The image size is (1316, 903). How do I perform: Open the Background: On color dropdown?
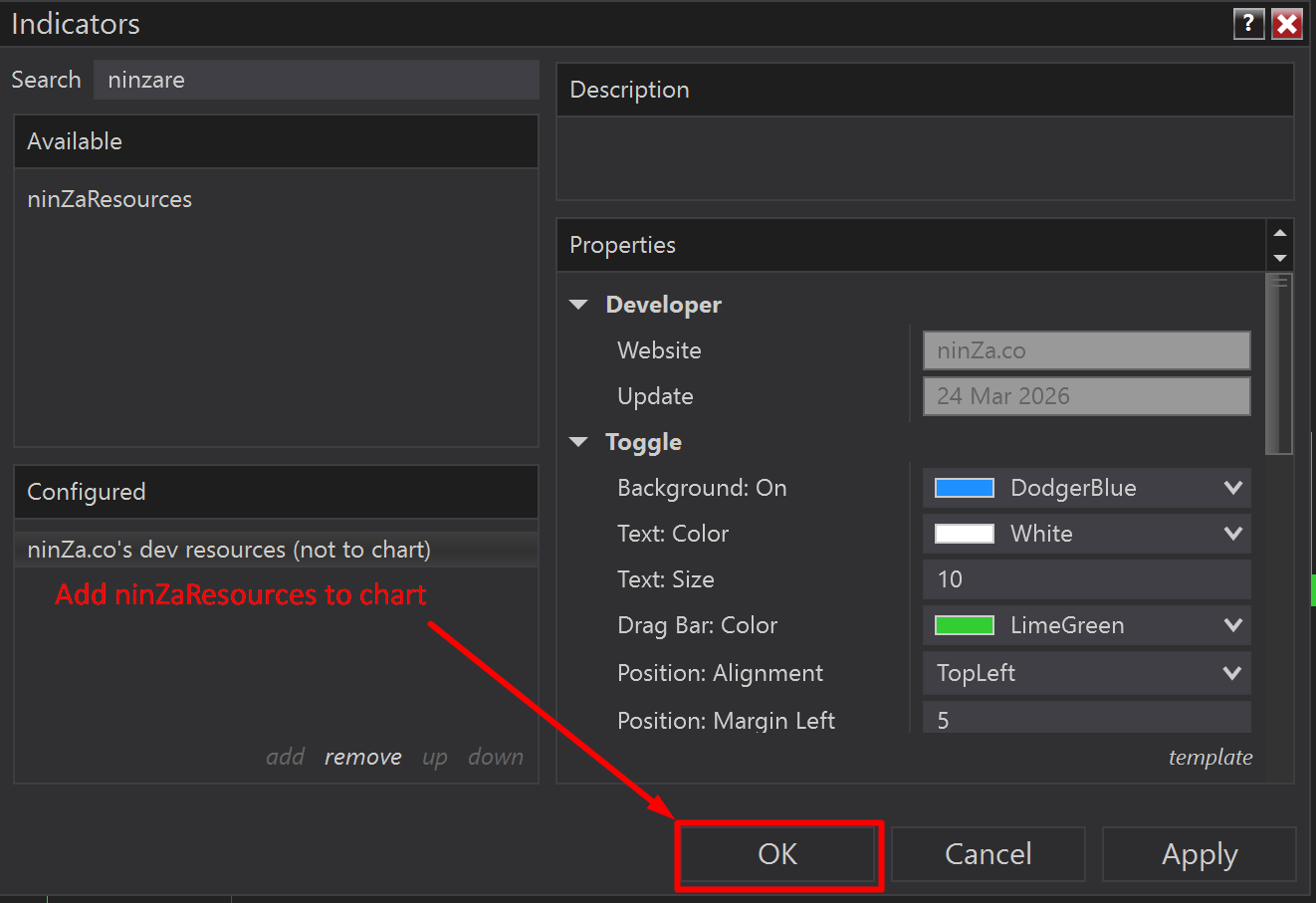[1087, 488]
